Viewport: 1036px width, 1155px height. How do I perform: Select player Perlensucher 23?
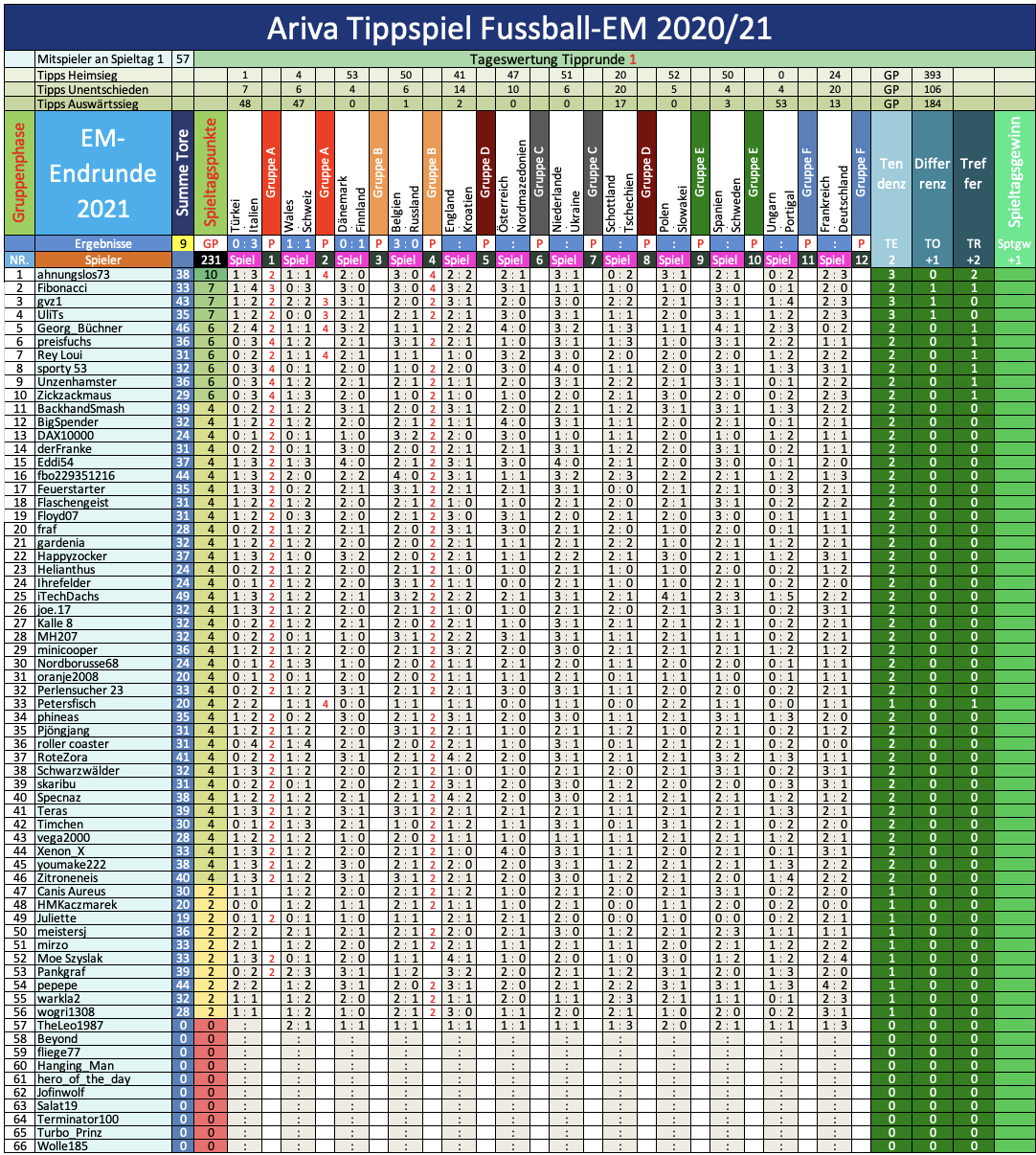(x=103, y=691)
